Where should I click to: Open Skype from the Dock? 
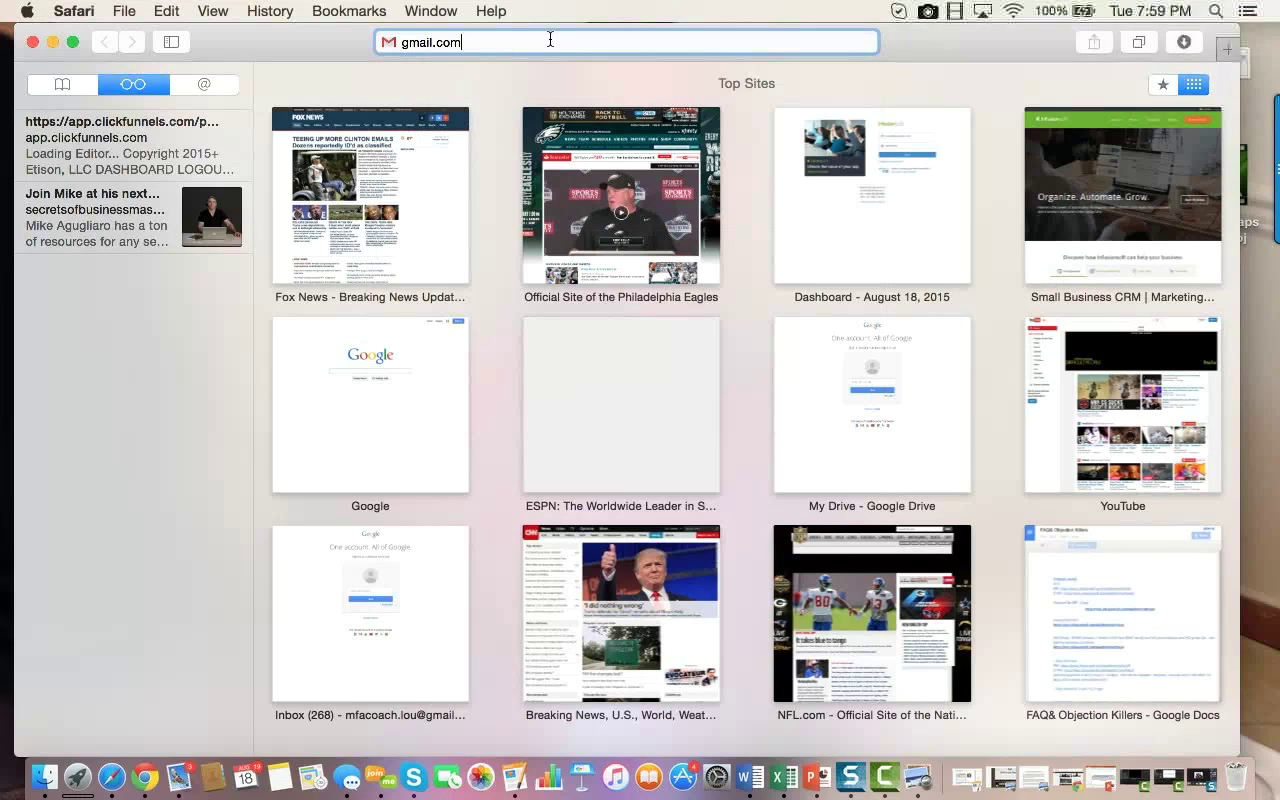click(x=414, y=777)
